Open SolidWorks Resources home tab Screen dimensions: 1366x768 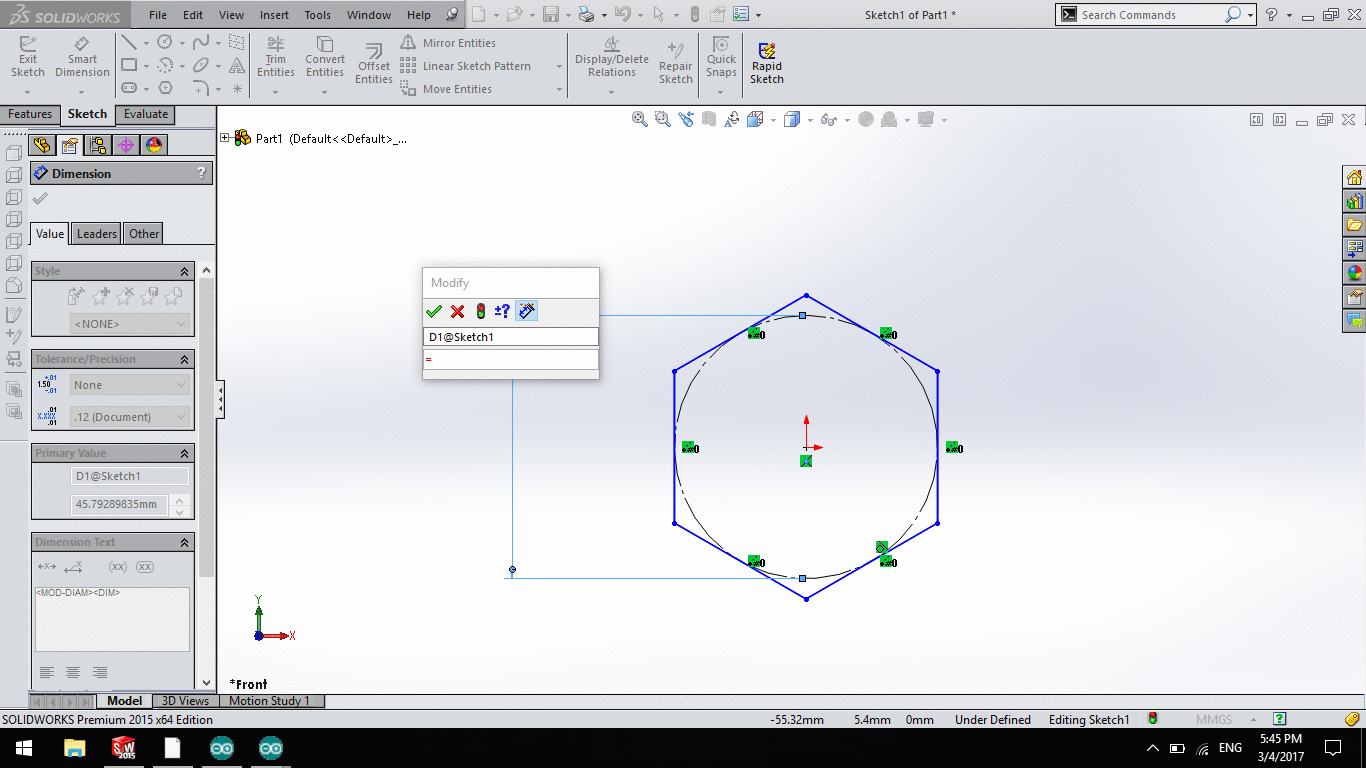(x=1354, y=177)
